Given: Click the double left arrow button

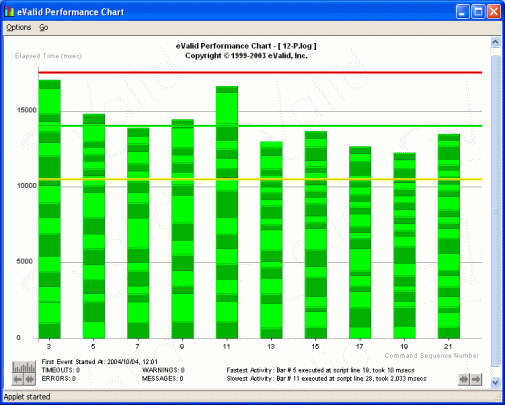Looking at the screenshot, I should (30, 379).
